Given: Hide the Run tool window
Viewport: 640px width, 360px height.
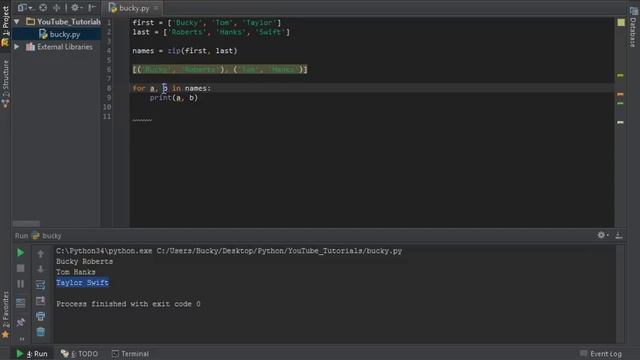Looking at the screenshot, I should (619, 235).
